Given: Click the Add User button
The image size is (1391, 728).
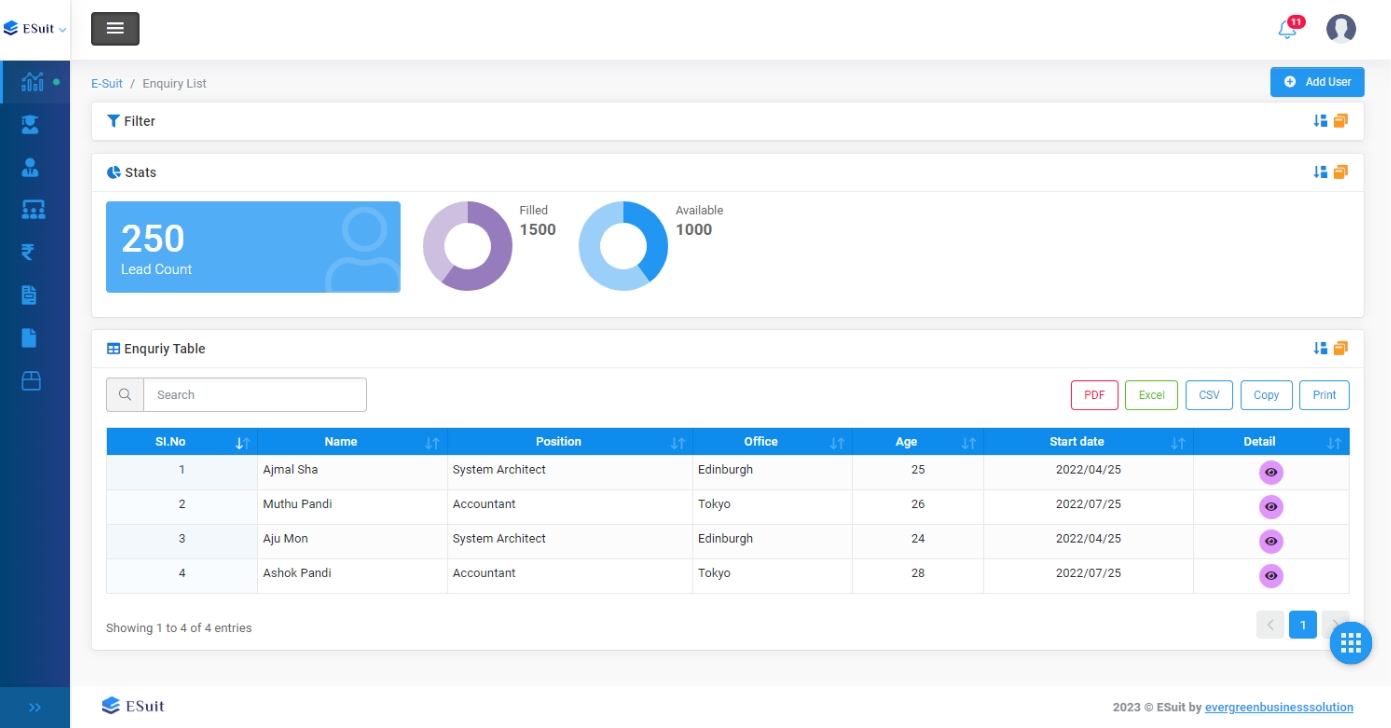Looking at the screenshot, I should tap(1317, 82).
